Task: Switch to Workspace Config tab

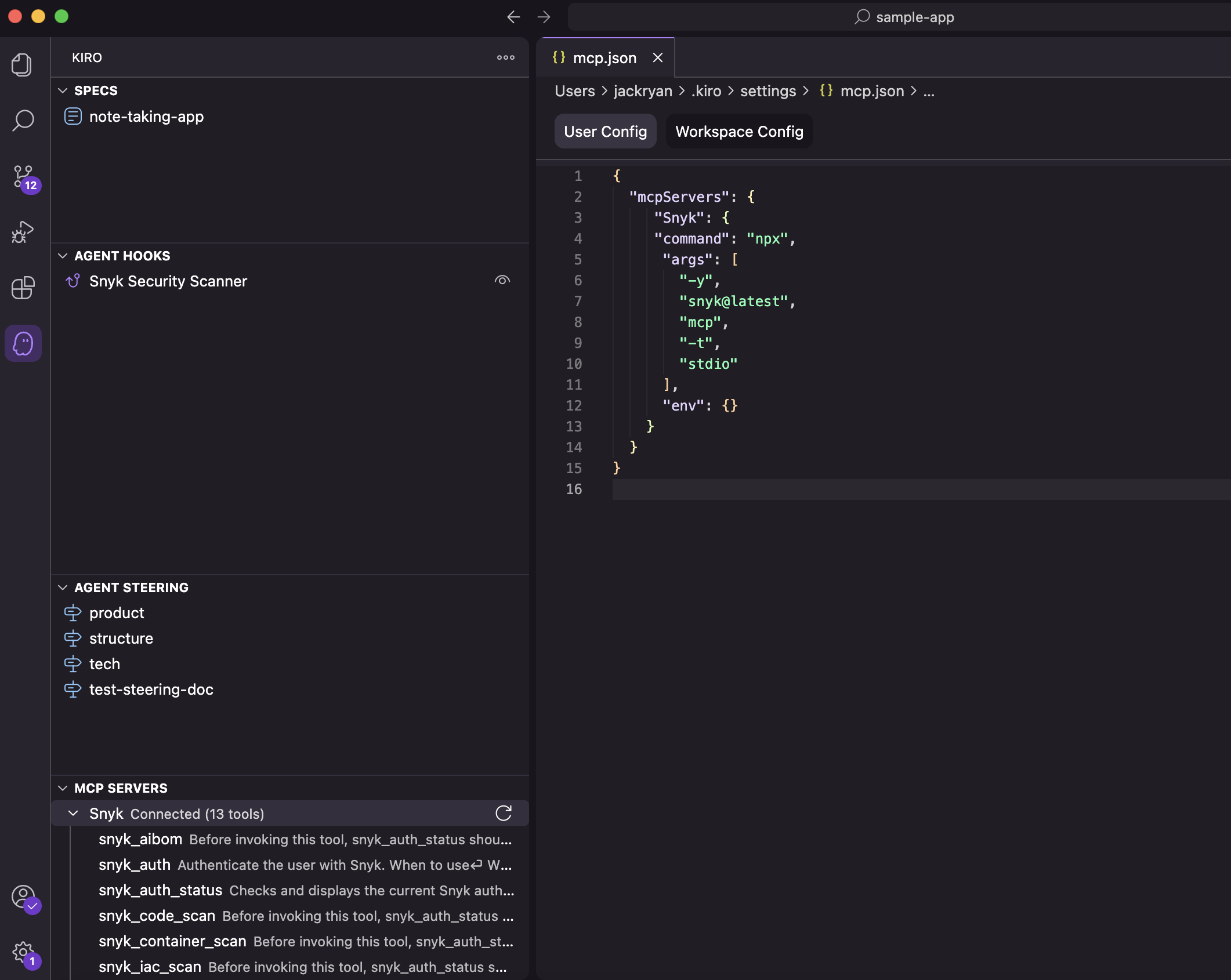Action: pyautogui.click(x=738, y=132)
